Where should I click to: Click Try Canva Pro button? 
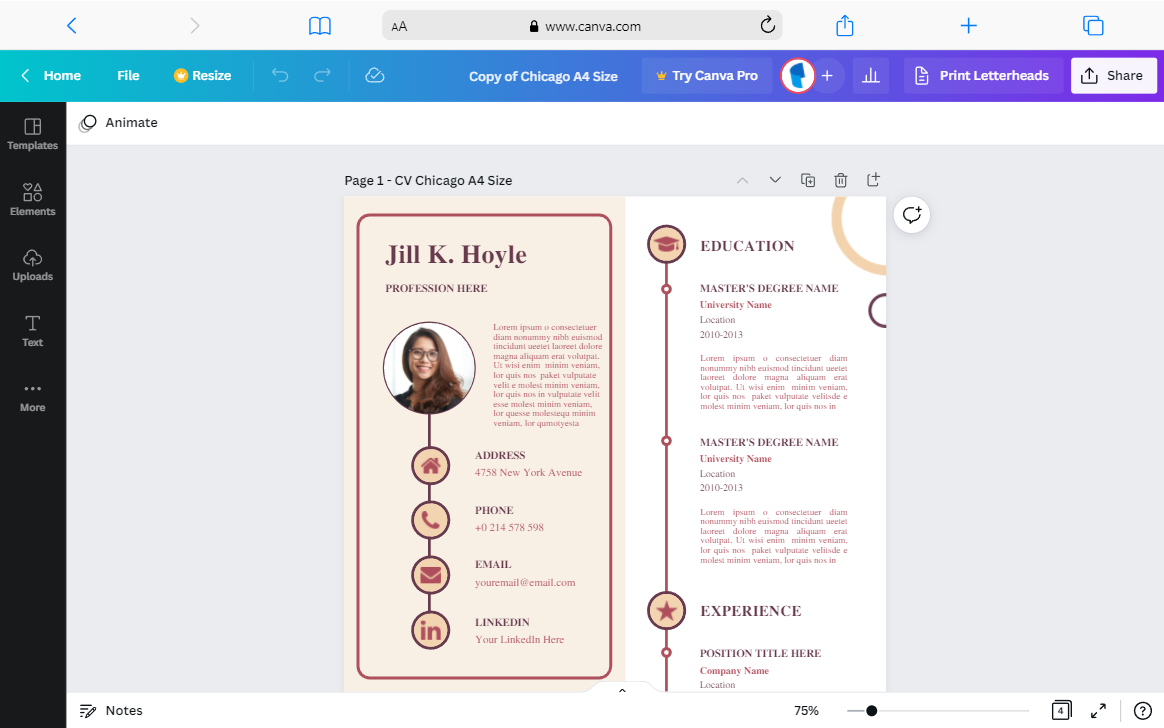tap(707, 76)
